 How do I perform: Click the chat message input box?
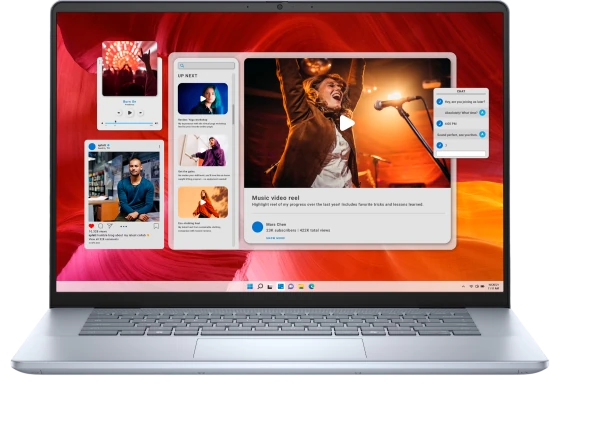point(461,153)
